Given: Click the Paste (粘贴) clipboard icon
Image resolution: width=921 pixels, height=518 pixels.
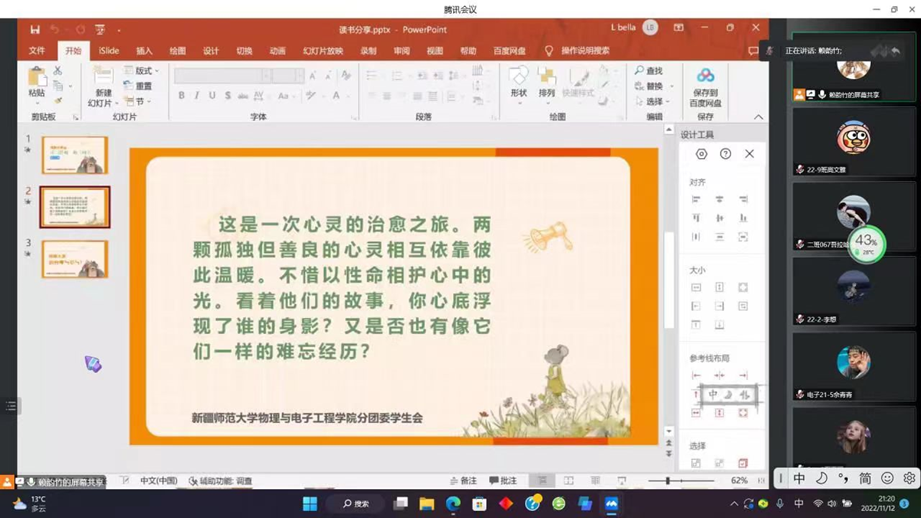Looking at the screenshot, I should (x=37, y=81).
